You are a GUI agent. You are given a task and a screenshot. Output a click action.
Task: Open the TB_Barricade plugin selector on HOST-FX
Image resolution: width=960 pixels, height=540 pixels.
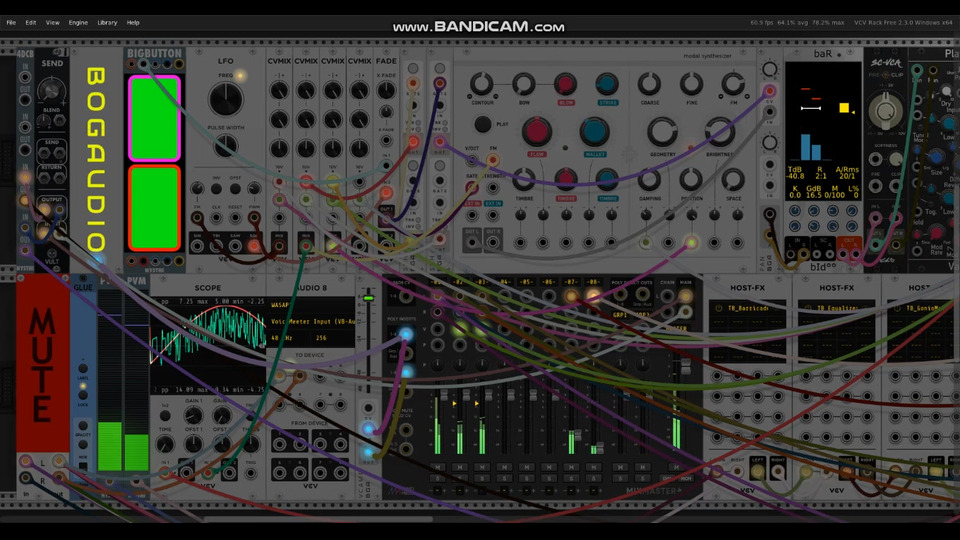[747, 308]
